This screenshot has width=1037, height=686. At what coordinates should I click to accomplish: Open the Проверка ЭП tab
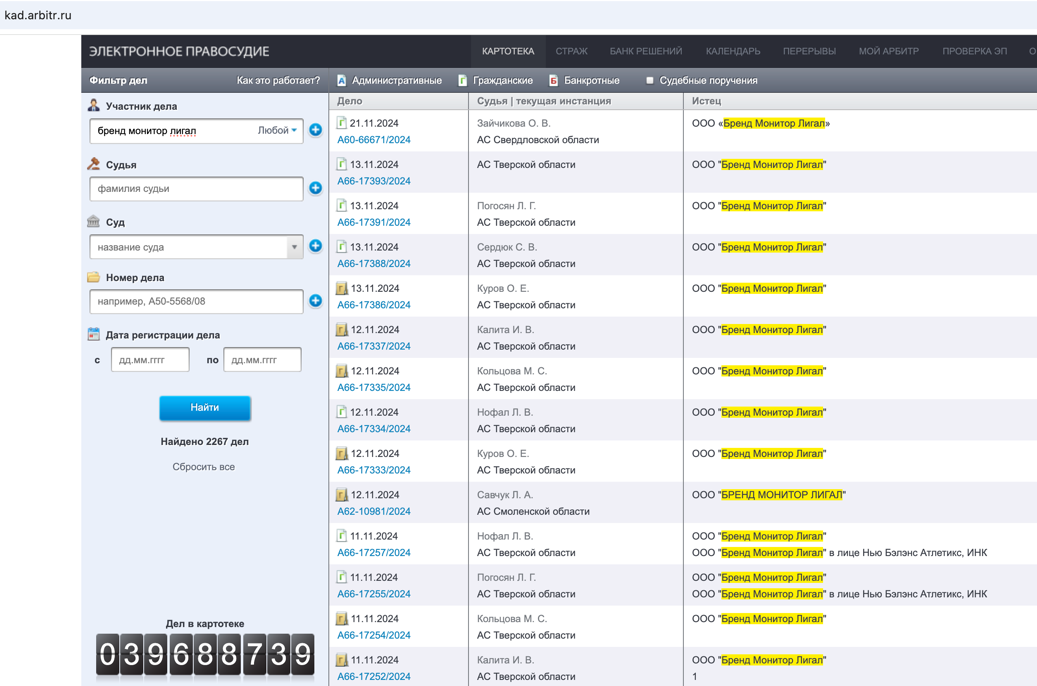point(975,51)
